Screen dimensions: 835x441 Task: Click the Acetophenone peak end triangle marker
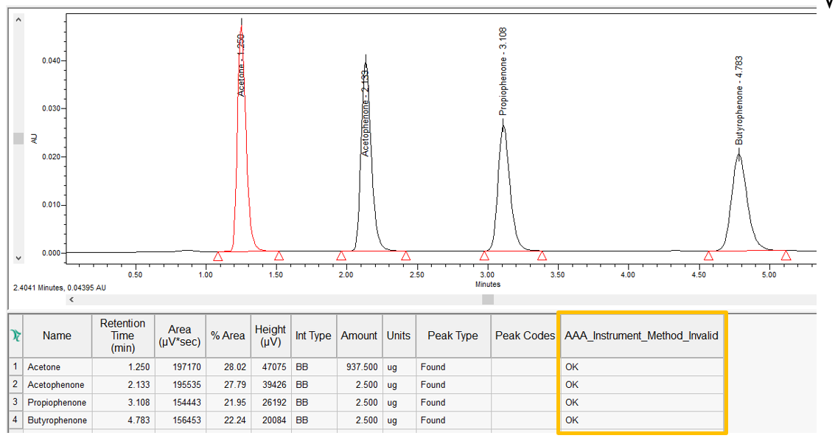tap(406, 257)
